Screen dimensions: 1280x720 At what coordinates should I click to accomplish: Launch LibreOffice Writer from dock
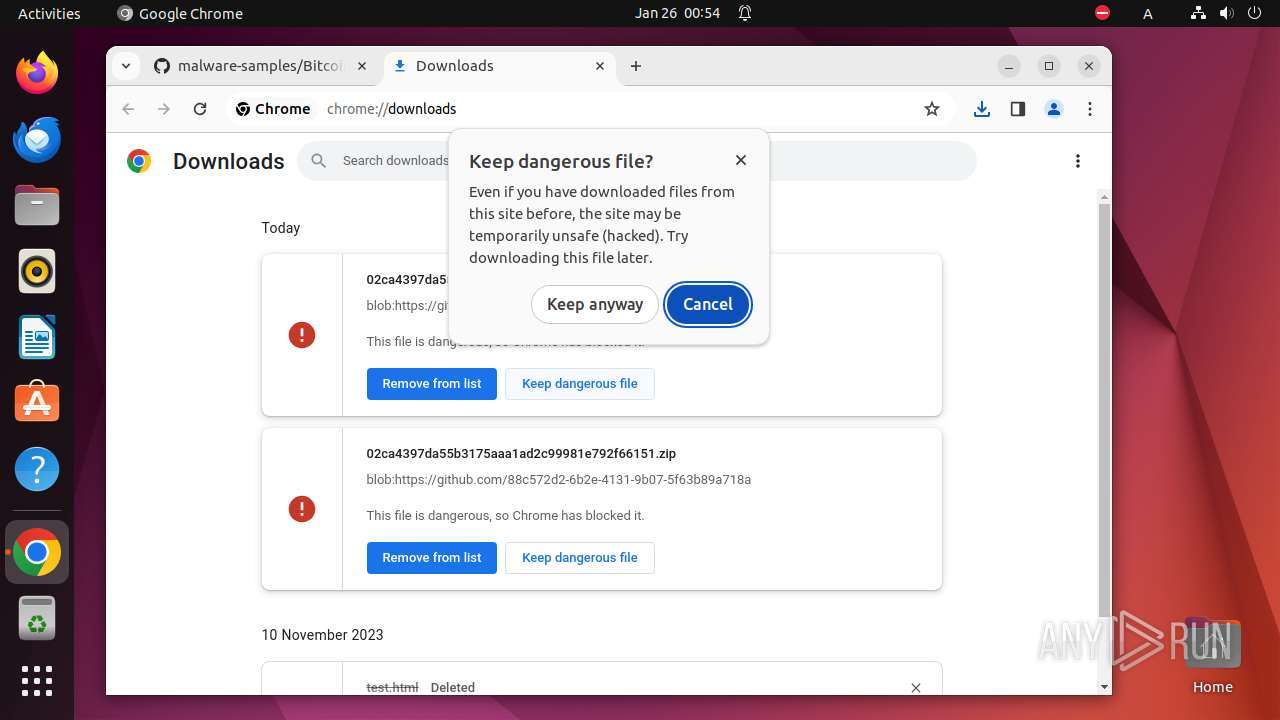click(x=37, y=337)
